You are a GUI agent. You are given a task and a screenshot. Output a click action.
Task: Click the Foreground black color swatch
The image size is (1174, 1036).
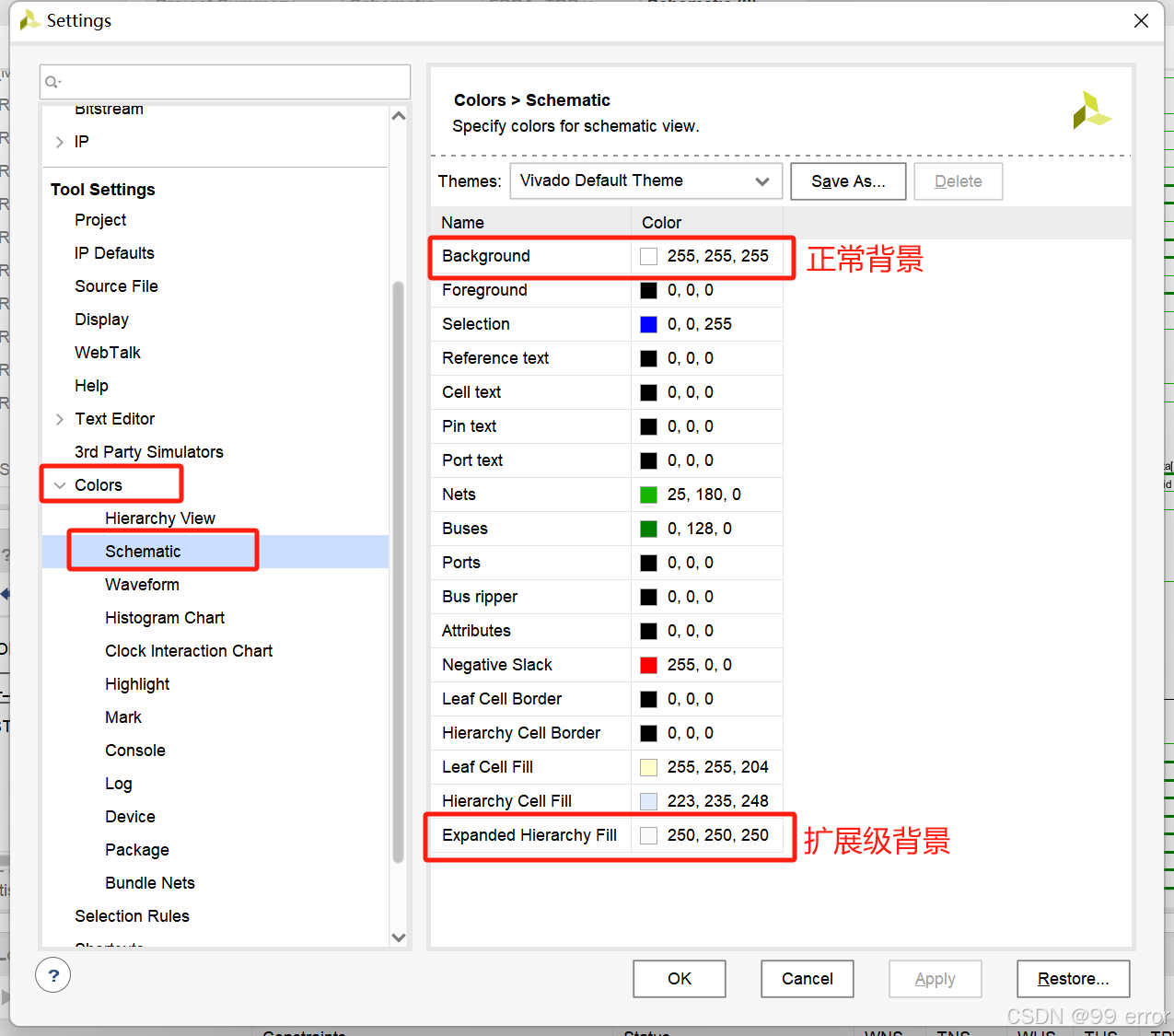tap(649, 290)
